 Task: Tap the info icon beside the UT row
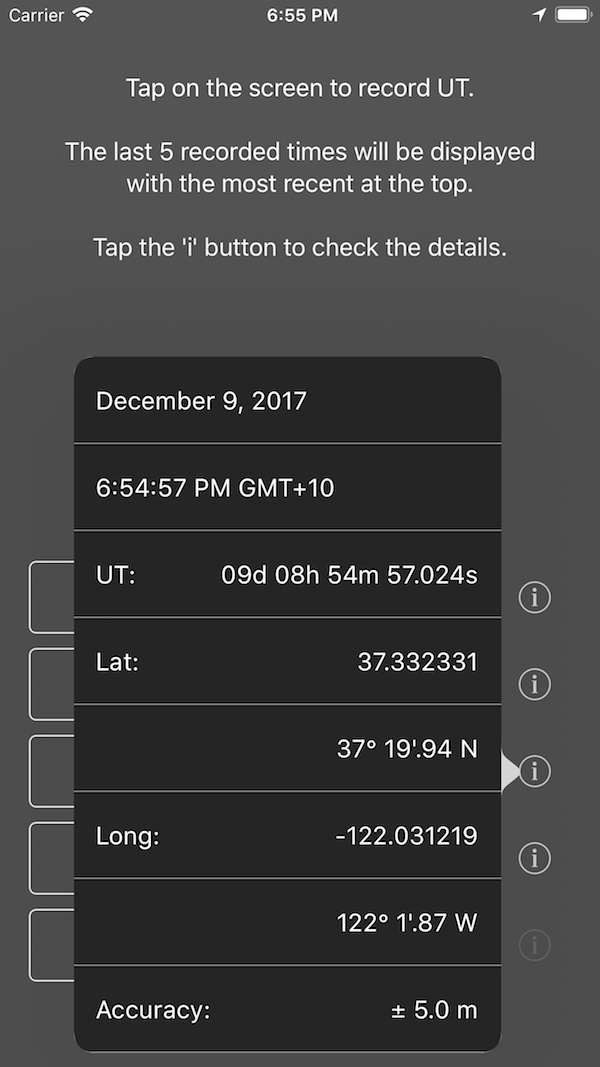pos(535,598)
